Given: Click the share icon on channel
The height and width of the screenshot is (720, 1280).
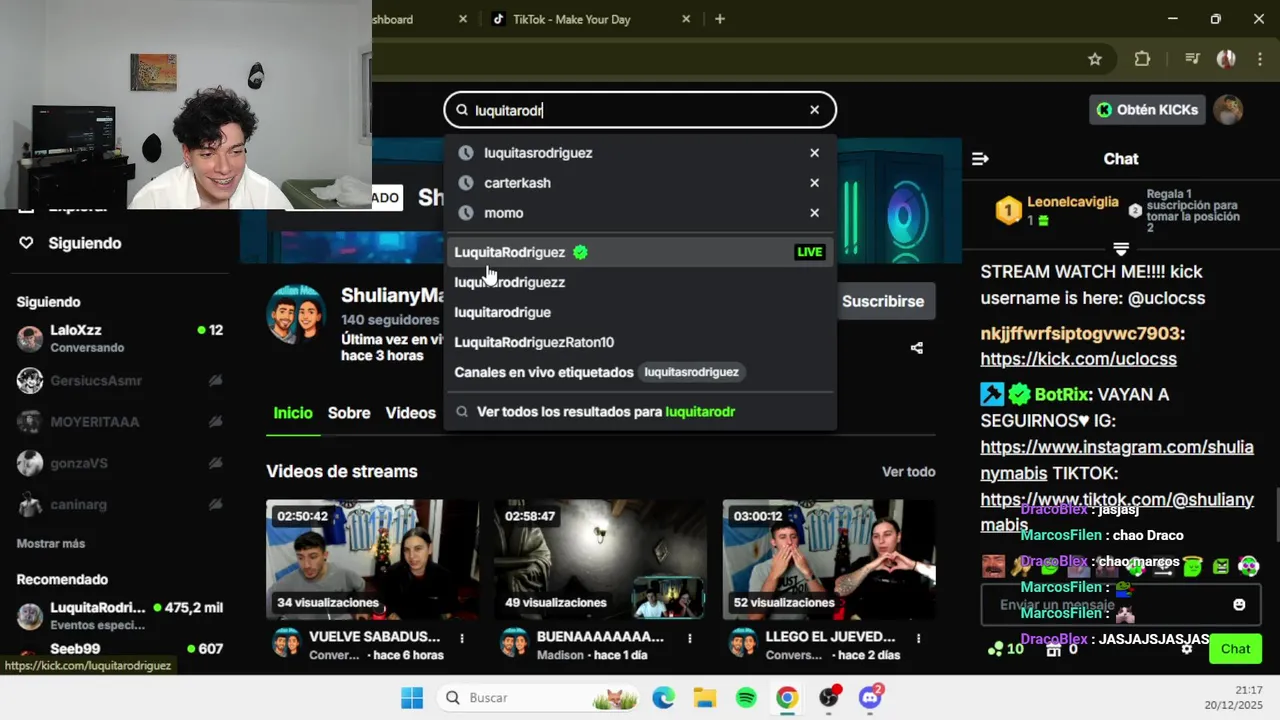Looking at the screenshot, I should pyautogui.click(x=917, y=348).
